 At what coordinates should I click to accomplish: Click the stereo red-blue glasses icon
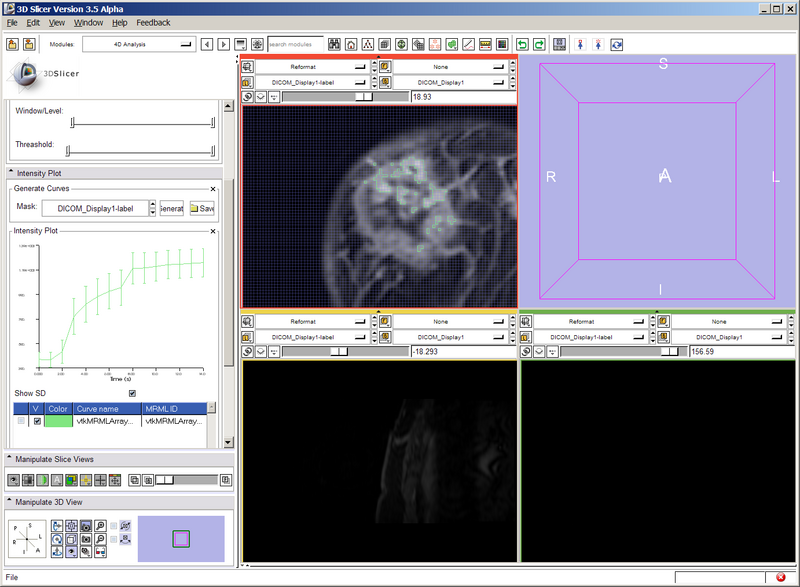pyautogui.click(x=102, y=551)
